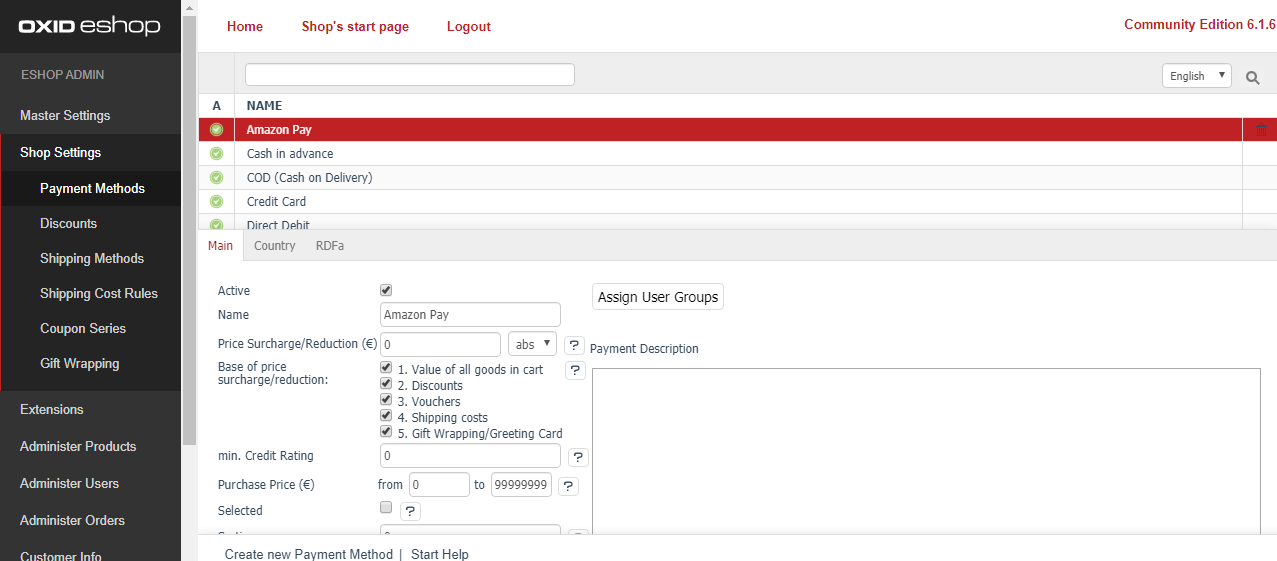Screen dimensions: 1277x561
Task: Open help icon for Price Surcharge/Reduction
Action: (574, 345)
